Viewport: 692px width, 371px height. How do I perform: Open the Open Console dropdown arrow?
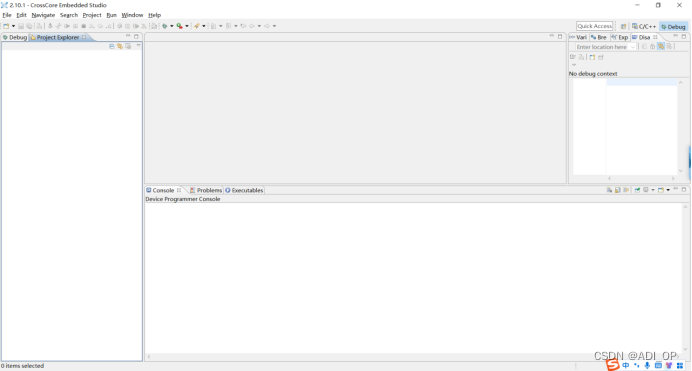pyautogui.click(x=668, y=190)
